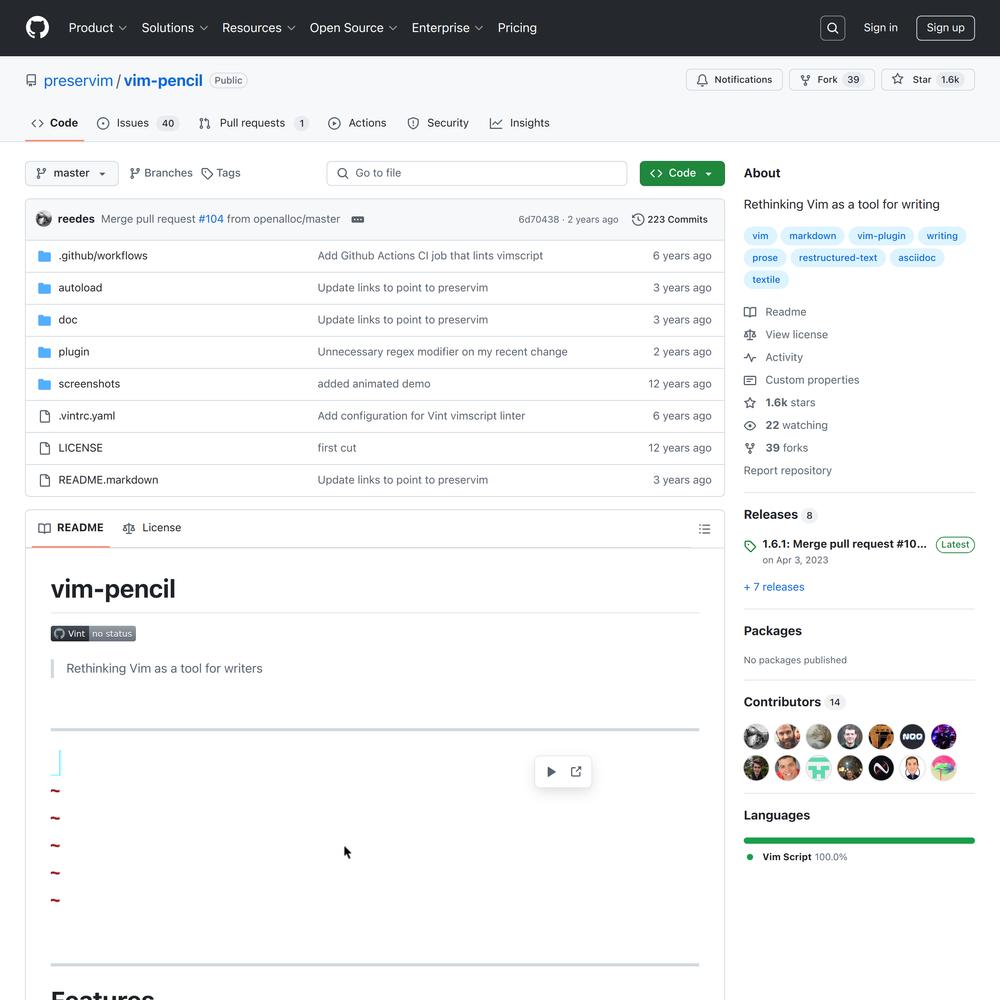Fork the repository
The image size is (1000, 1000).
(x=832, y=80)
